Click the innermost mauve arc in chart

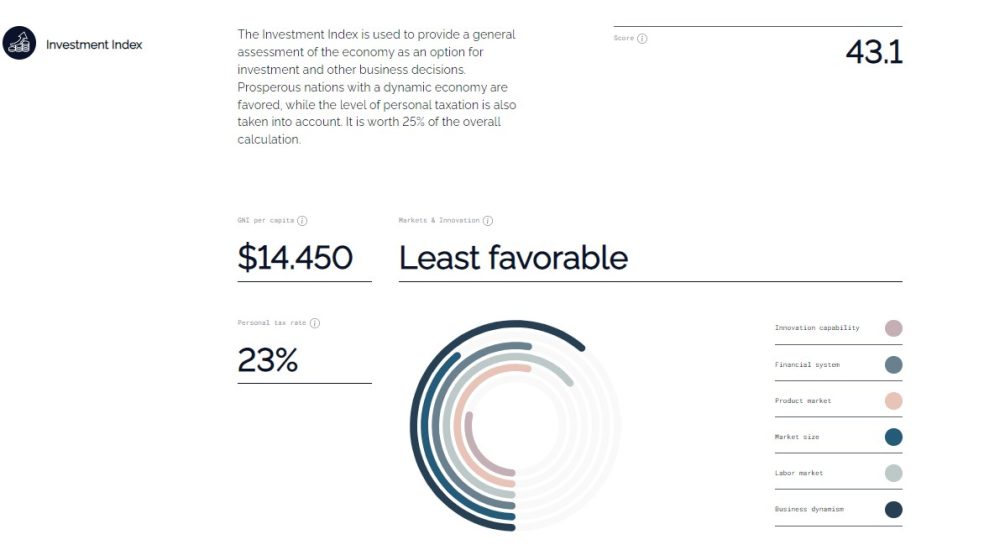pos(470,440)
